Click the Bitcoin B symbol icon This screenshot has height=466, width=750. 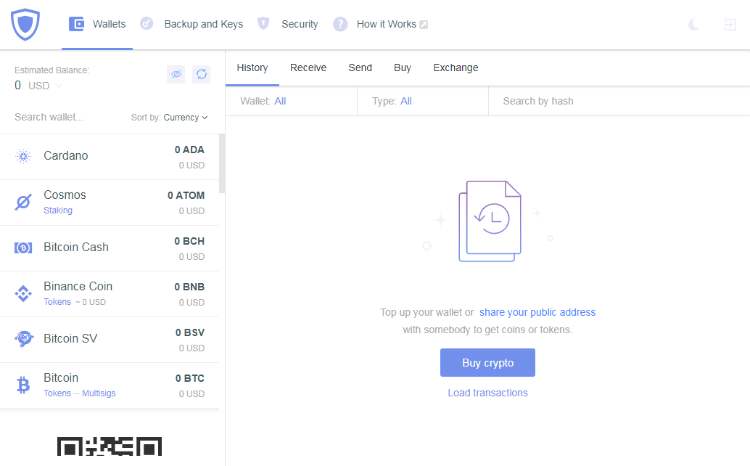tap(23, 385)
